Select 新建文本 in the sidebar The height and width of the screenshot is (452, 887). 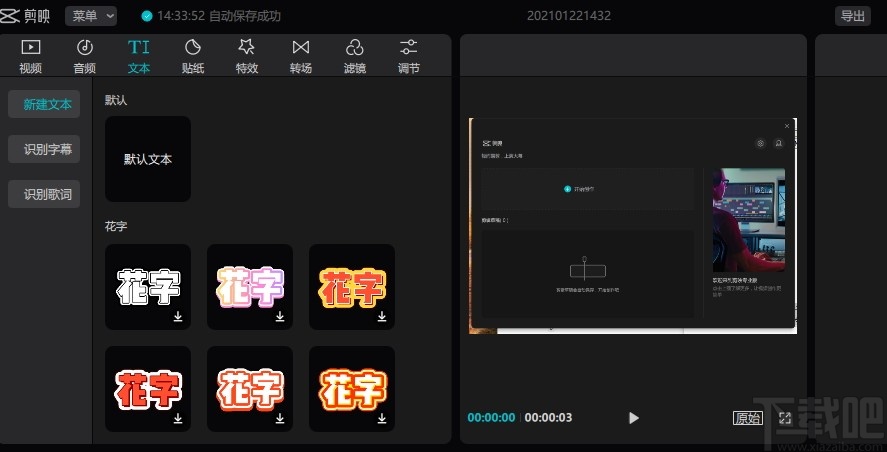click(44, 104)
